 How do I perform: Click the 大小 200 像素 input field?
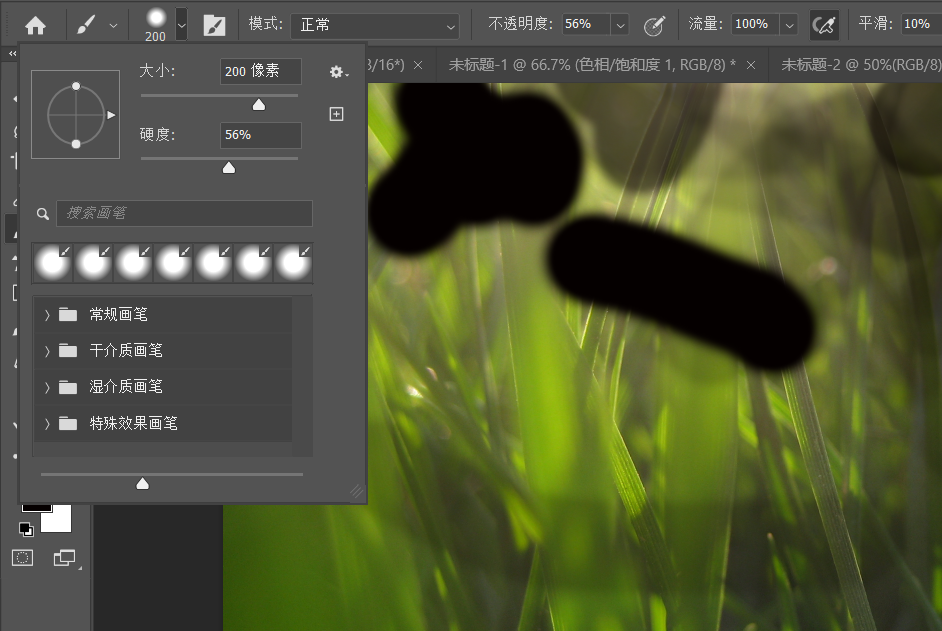[261, 71]
